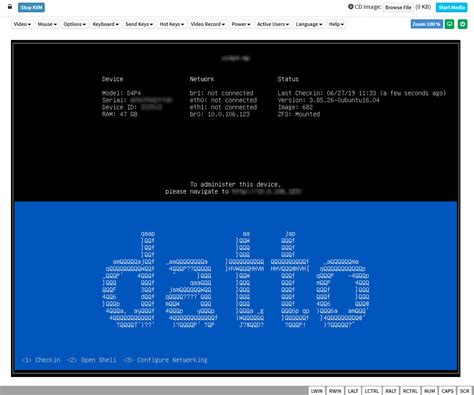This screenshot has width=474, height=395.
Task: Click the '(0 KB)' CD image size
Action: (423, 7)
